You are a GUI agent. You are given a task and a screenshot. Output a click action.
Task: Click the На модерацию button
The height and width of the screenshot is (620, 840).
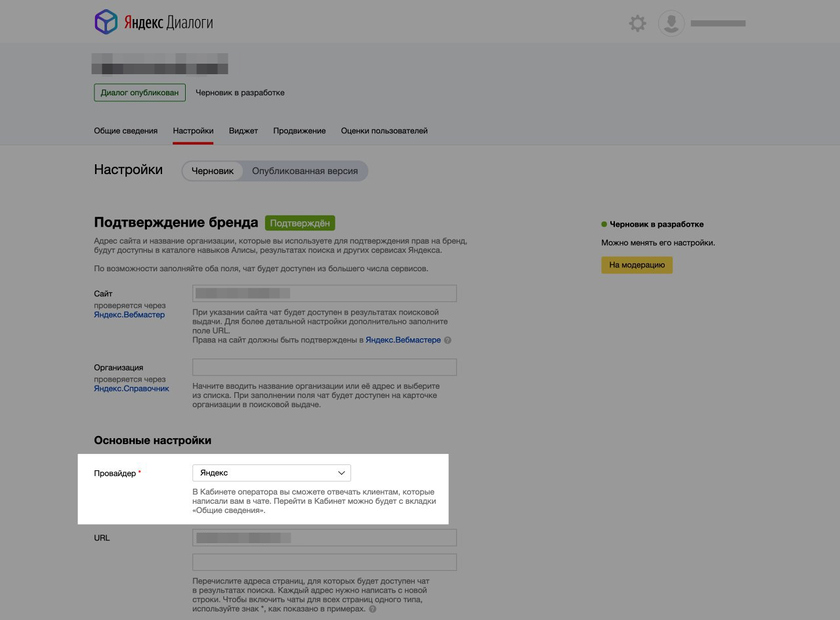[x=637, y=263]
